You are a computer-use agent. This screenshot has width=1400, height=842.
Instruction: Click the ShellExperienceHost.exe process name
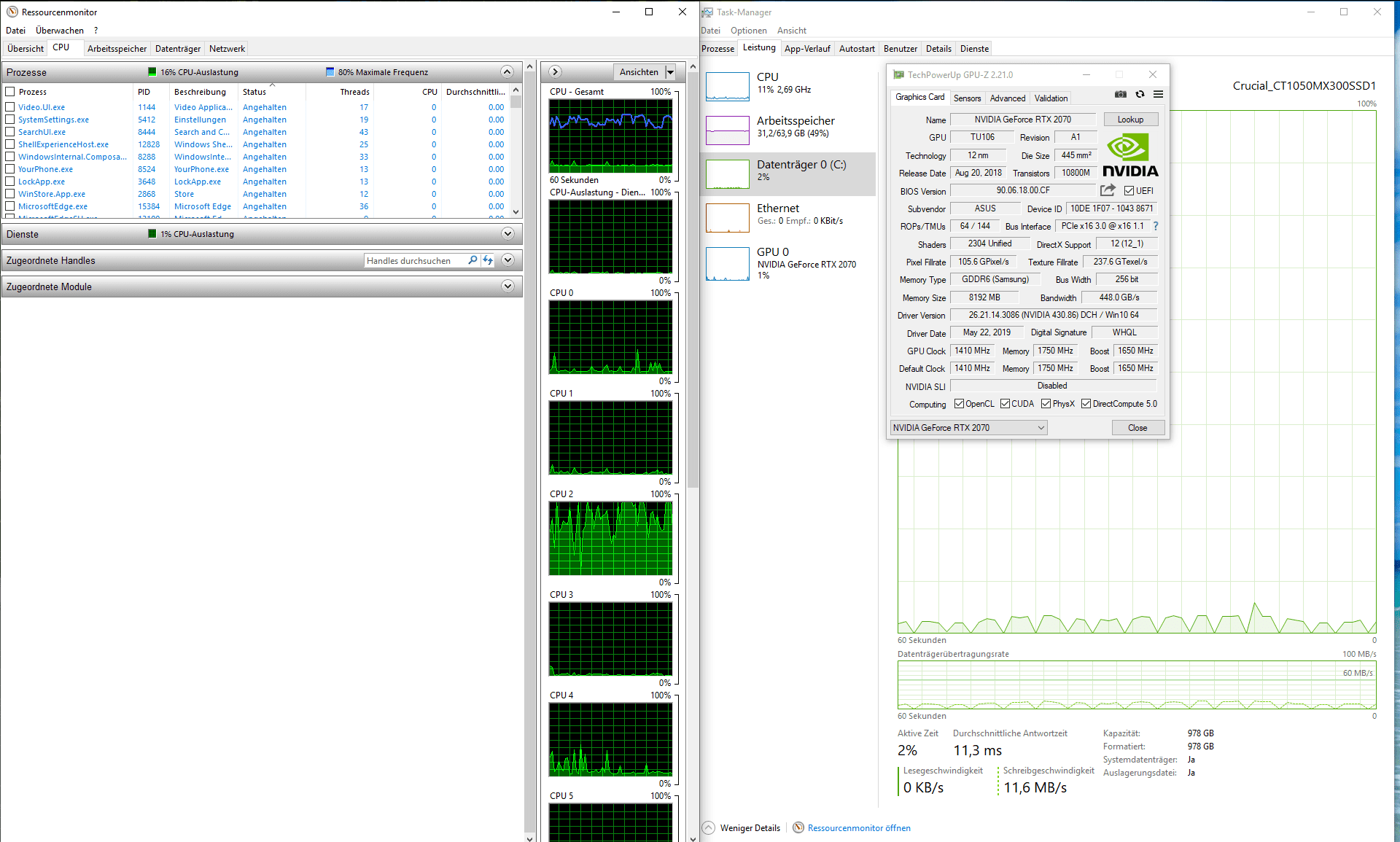(x=63, y=144)
